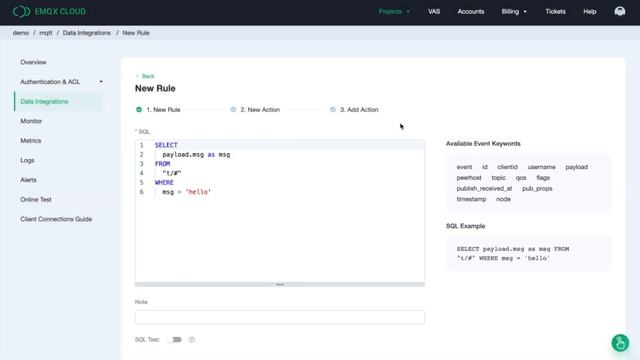This screenshot has width=640, height=360.
Task: Open Help in top navigation
Action: click(x=589, y=11)
